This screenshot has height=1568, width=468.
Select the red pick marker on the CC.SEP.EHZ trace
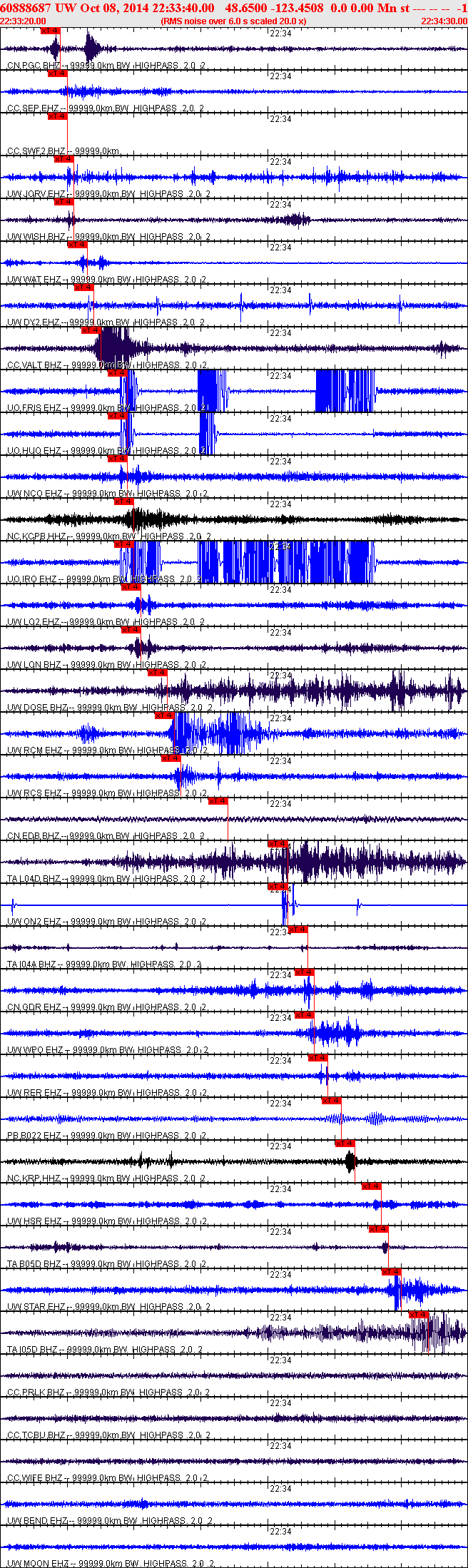(57, 73)
